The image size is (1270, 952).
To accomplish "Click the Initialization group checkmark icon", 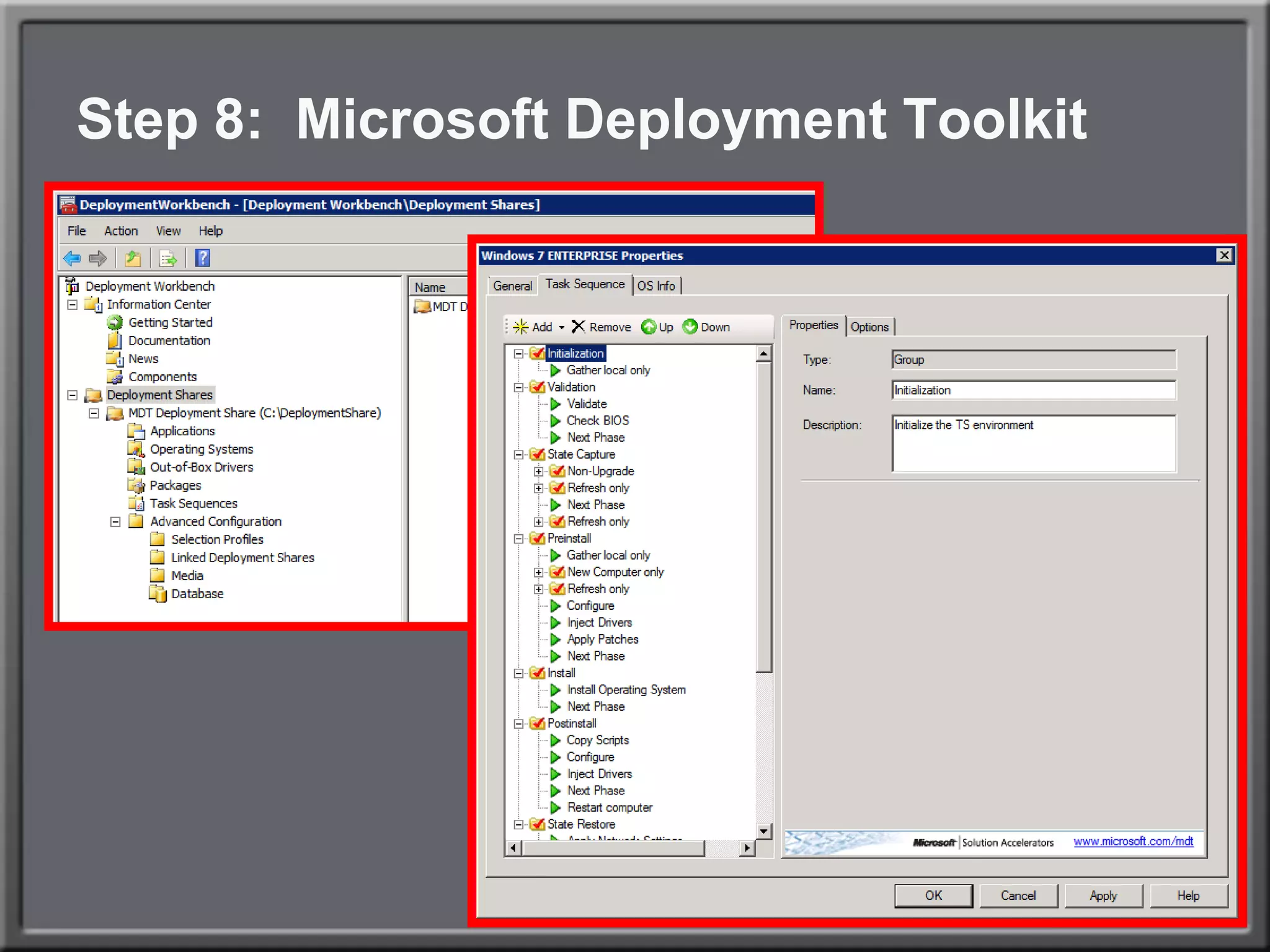I will pos(537,353).
